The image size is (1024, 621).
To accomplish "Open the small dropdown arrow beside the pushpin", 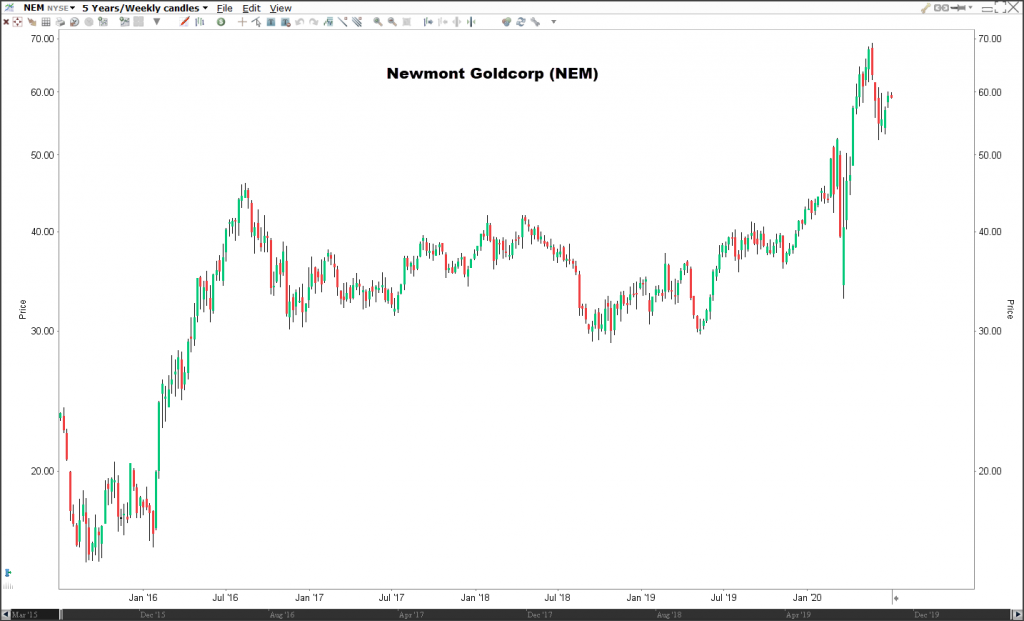I will click(970, 8).
